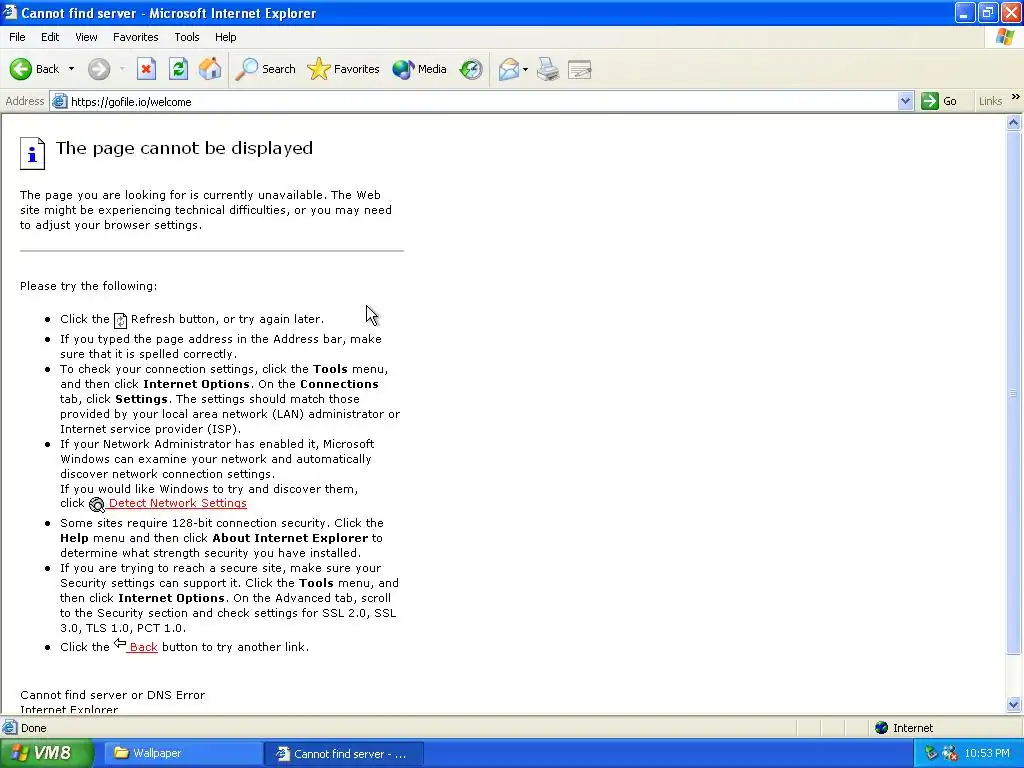Open the File menu
This screenshot has width=1024, height=768.
[x=17, y=37]
